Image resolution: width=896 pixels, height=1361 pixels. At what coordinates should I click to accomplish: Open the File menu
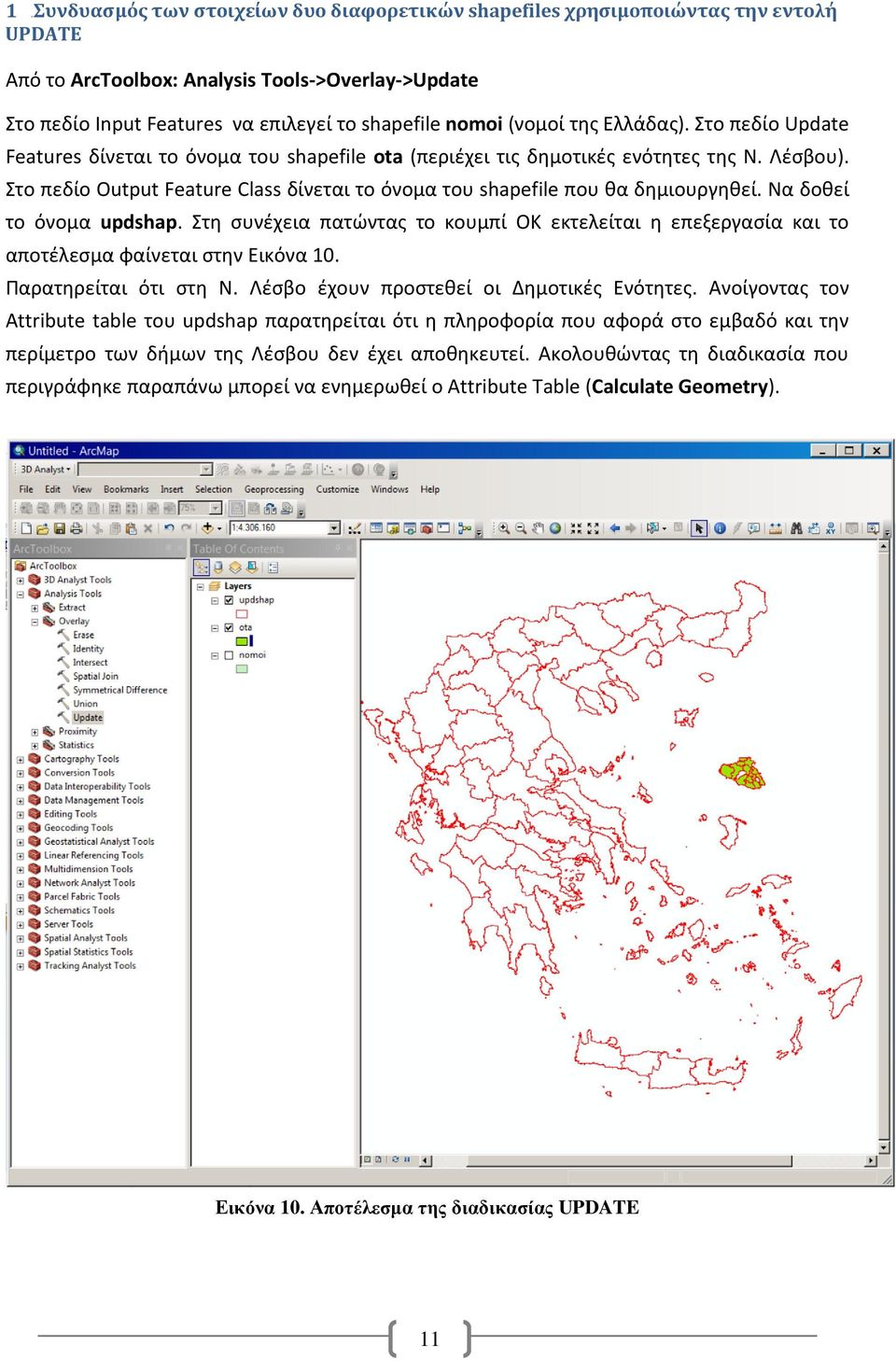click(x=26, y=489)
